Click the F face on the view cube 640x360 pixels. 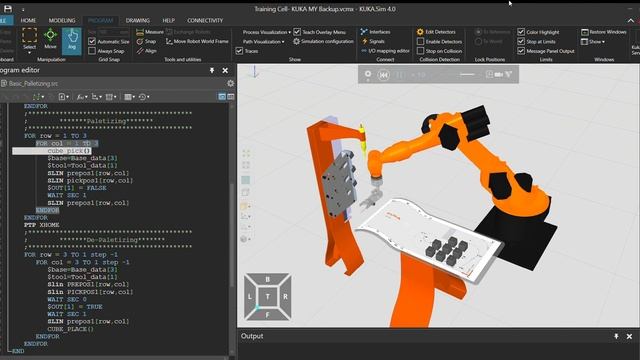click(267, 314)
